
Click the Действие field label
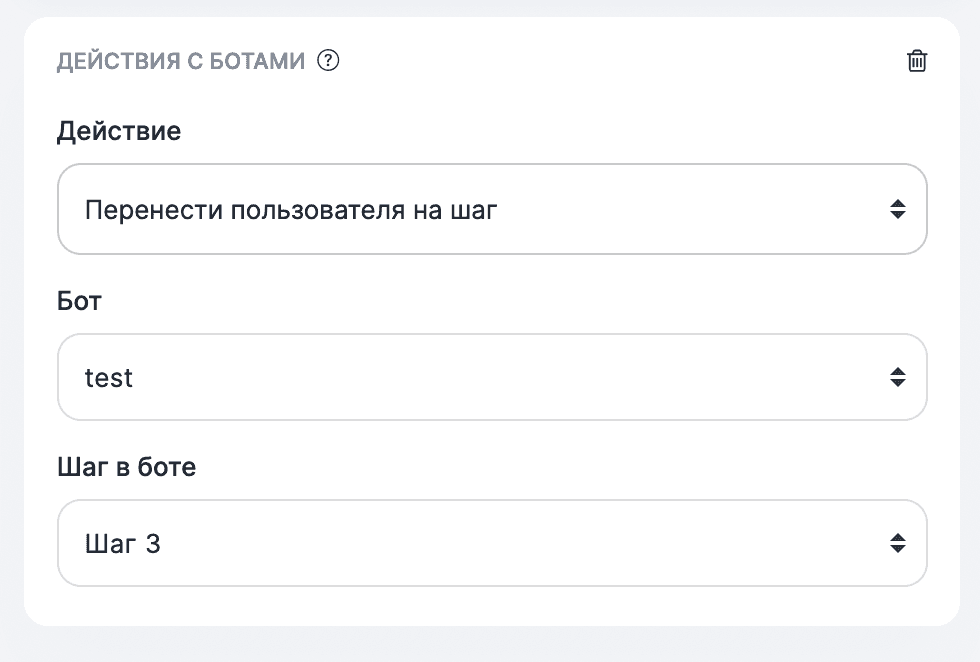(x=119, y=131)
